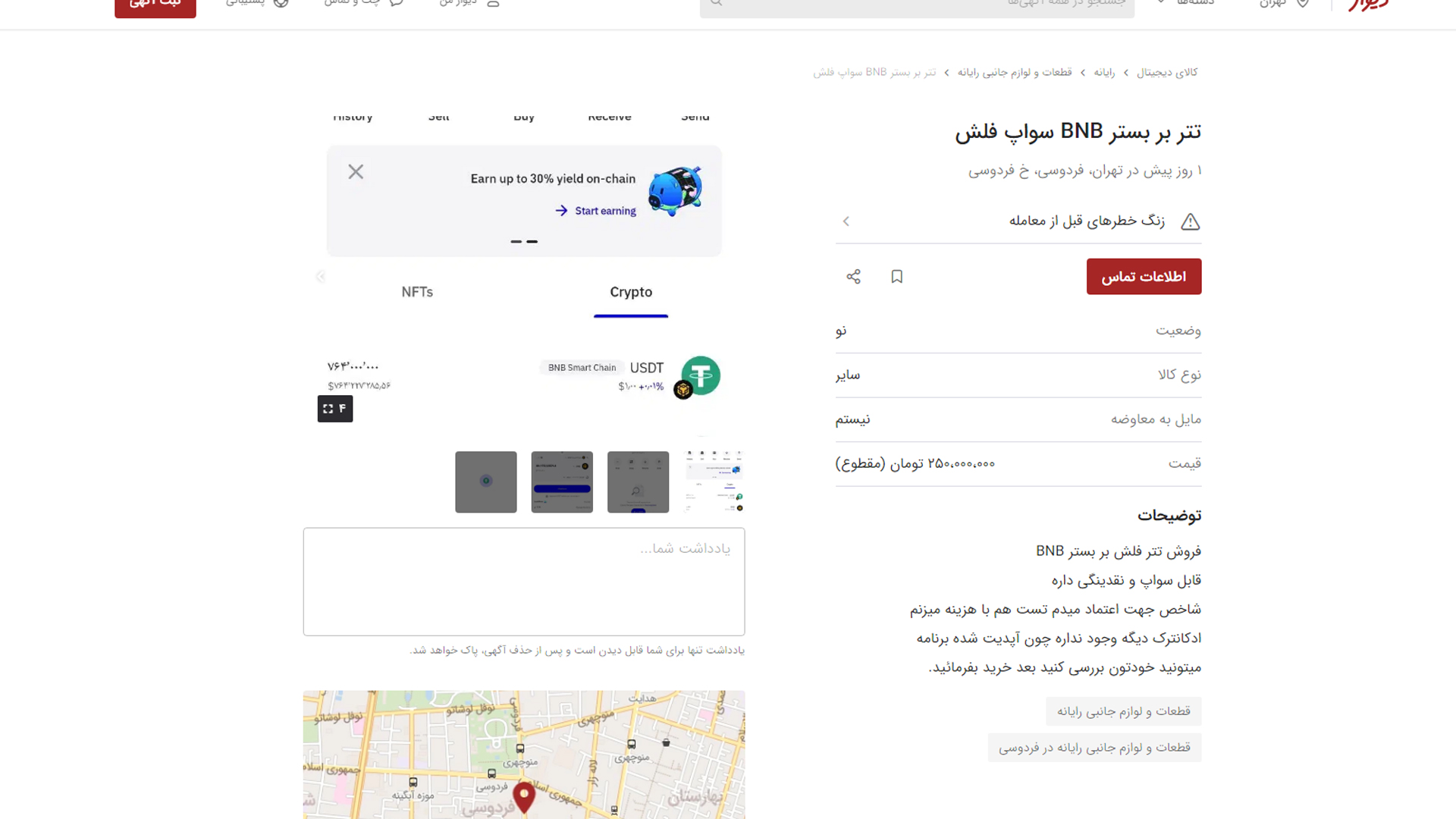The height and width of the screenshot is (819, 1456).
Task: Select the Crypto tab
Action: 630,292
